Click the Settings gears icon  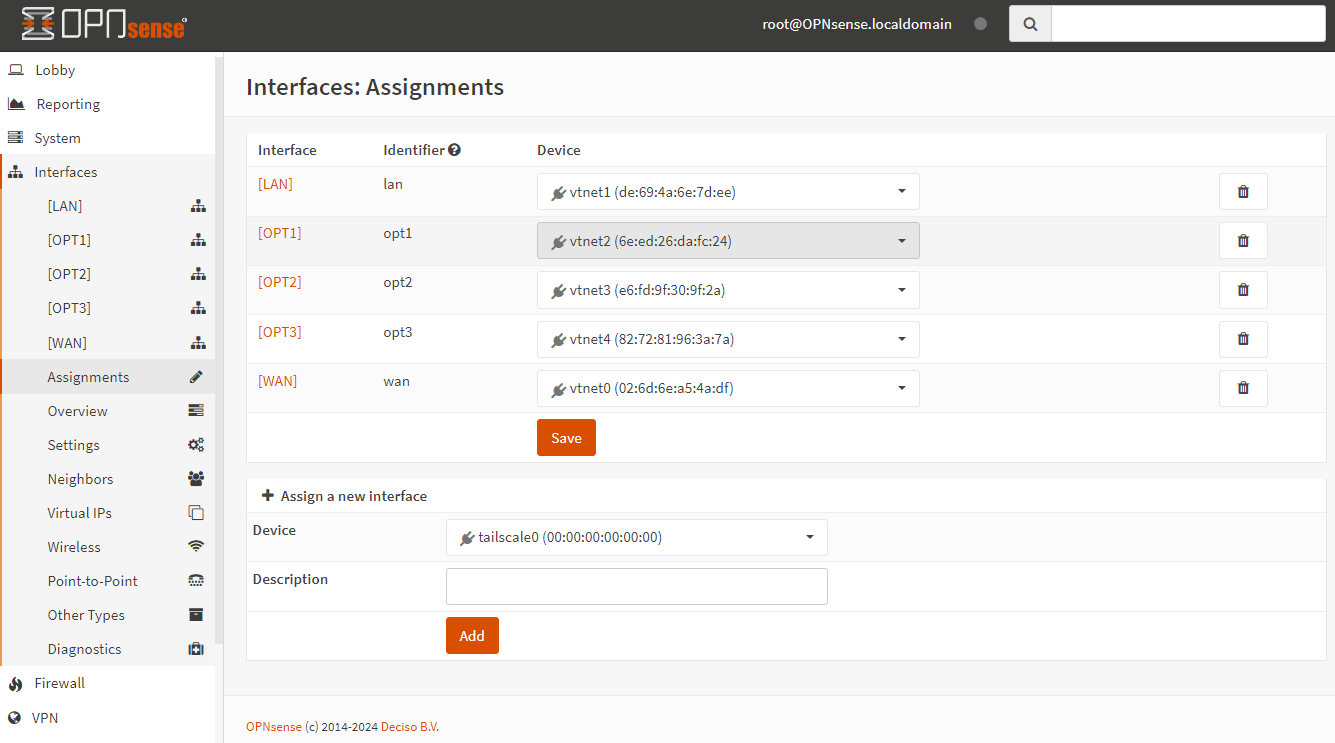click(196, 445)
